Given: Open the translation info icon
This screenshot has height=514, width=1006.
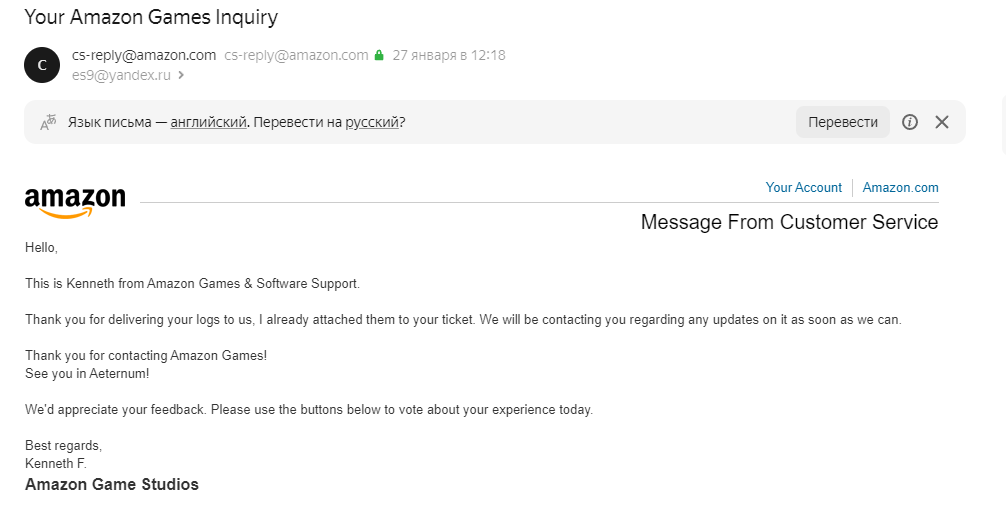Looking at the screenshot, I should pos(910,122).
